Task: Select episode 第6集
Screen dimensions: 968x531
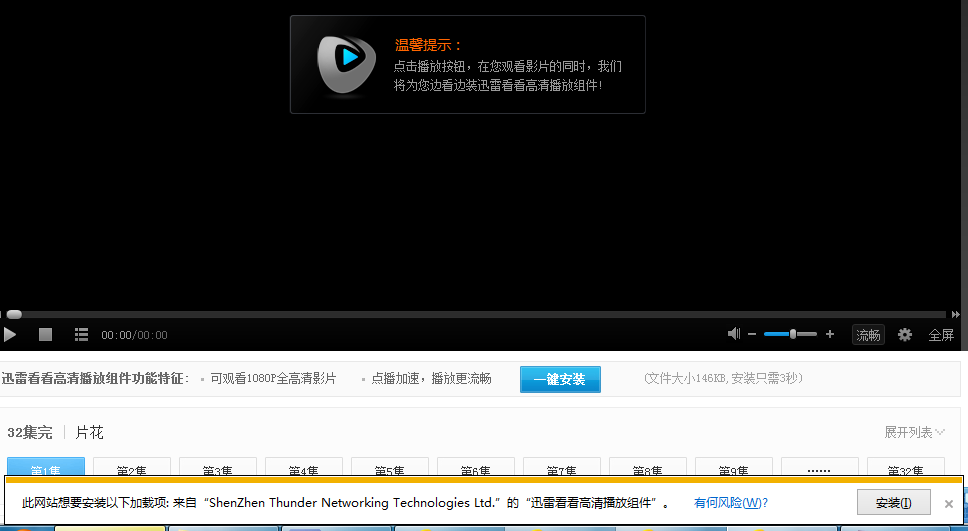Action: point(475,467)
